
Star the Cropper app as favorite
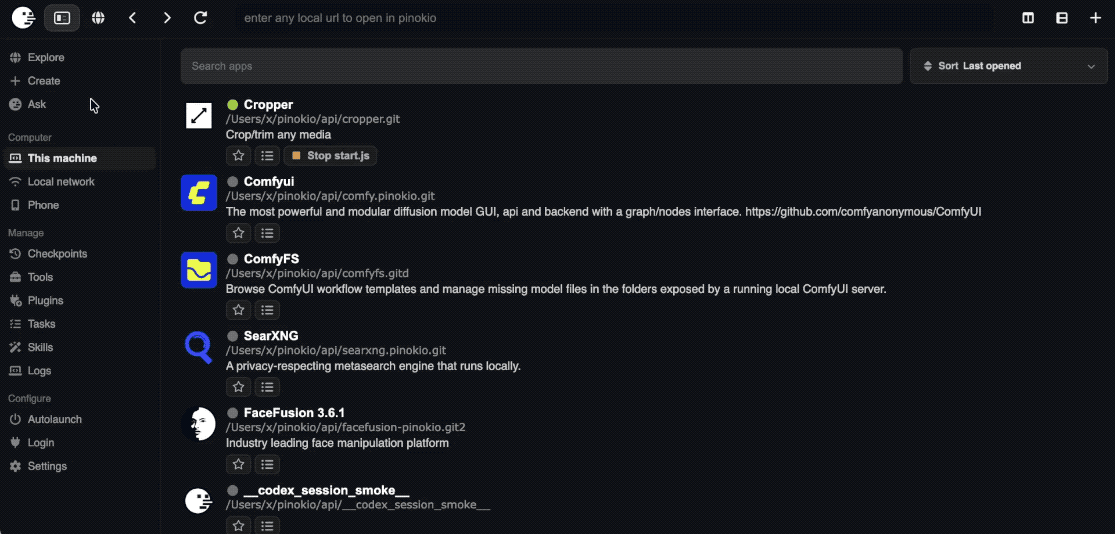coord(238,156)
